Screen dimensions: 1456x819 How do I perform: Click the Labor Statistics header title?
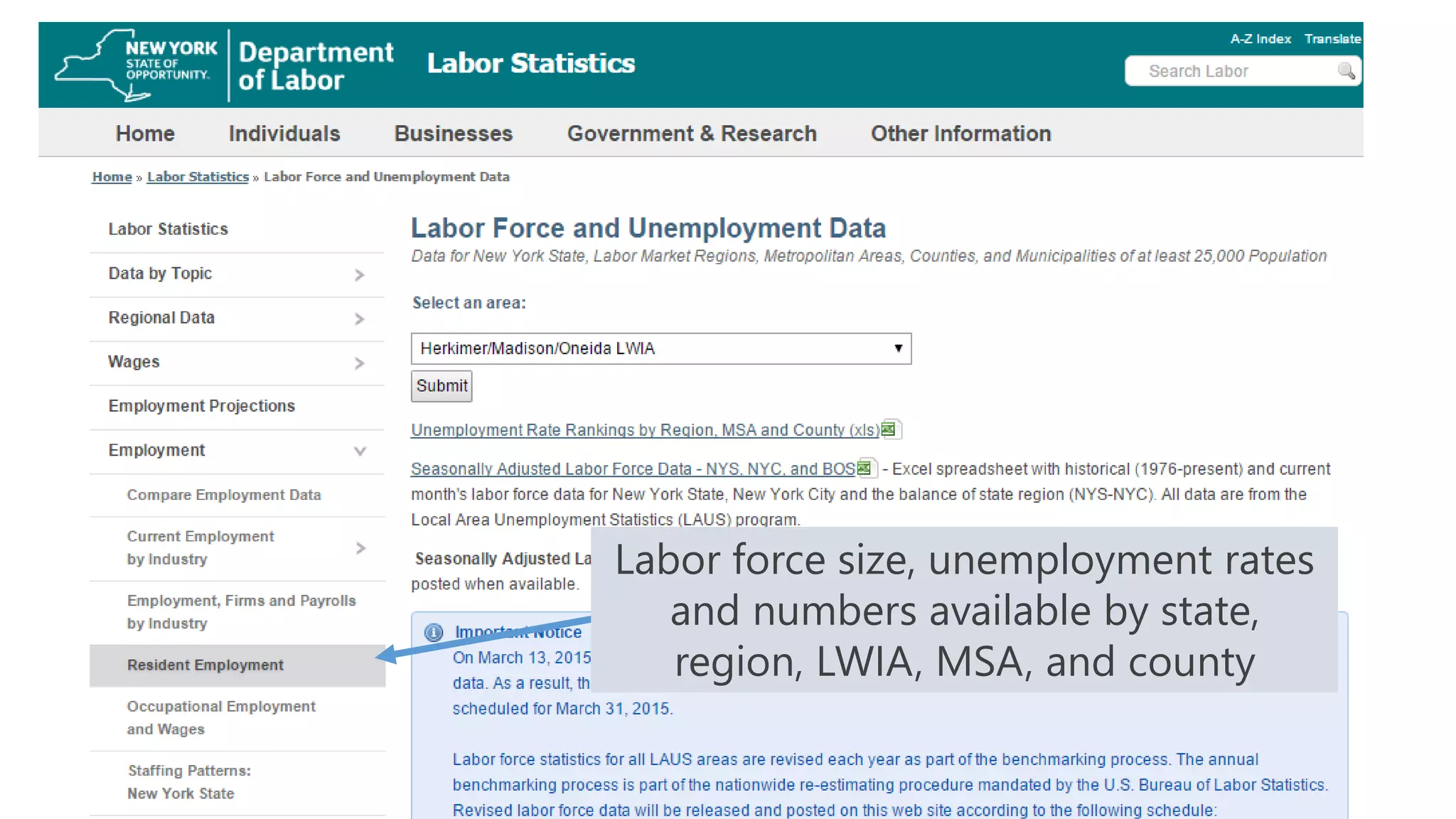pyautogui.click(x=531, y=63)
